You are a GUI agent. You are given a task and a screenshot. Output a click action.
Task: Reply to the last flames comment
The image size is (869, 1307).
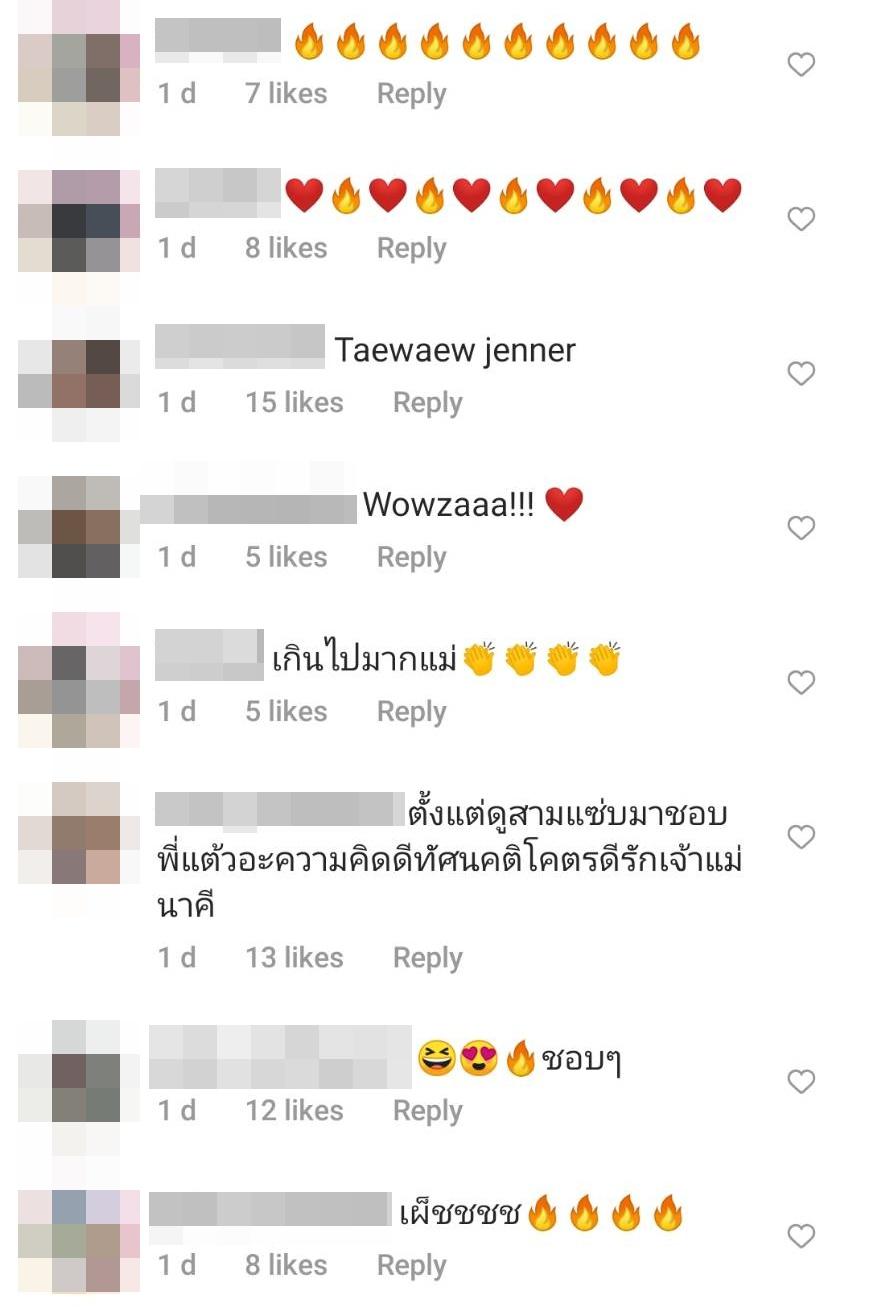[411, 1265]
